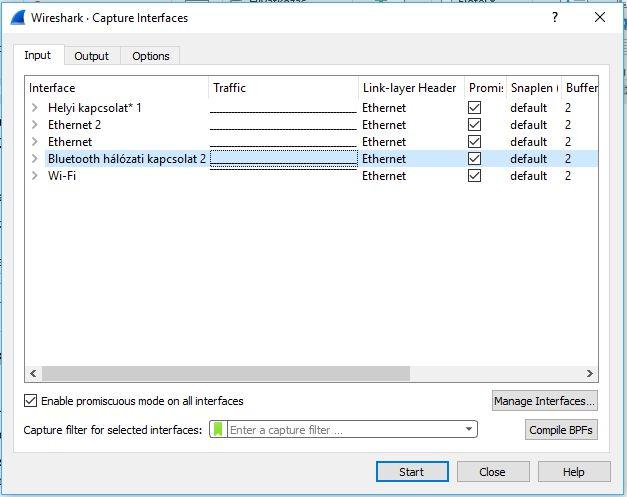Open Manage Interfaces dialog
The width and height of the screenshot is (627, 497).
pyautogui.click(x=545, y=401)
